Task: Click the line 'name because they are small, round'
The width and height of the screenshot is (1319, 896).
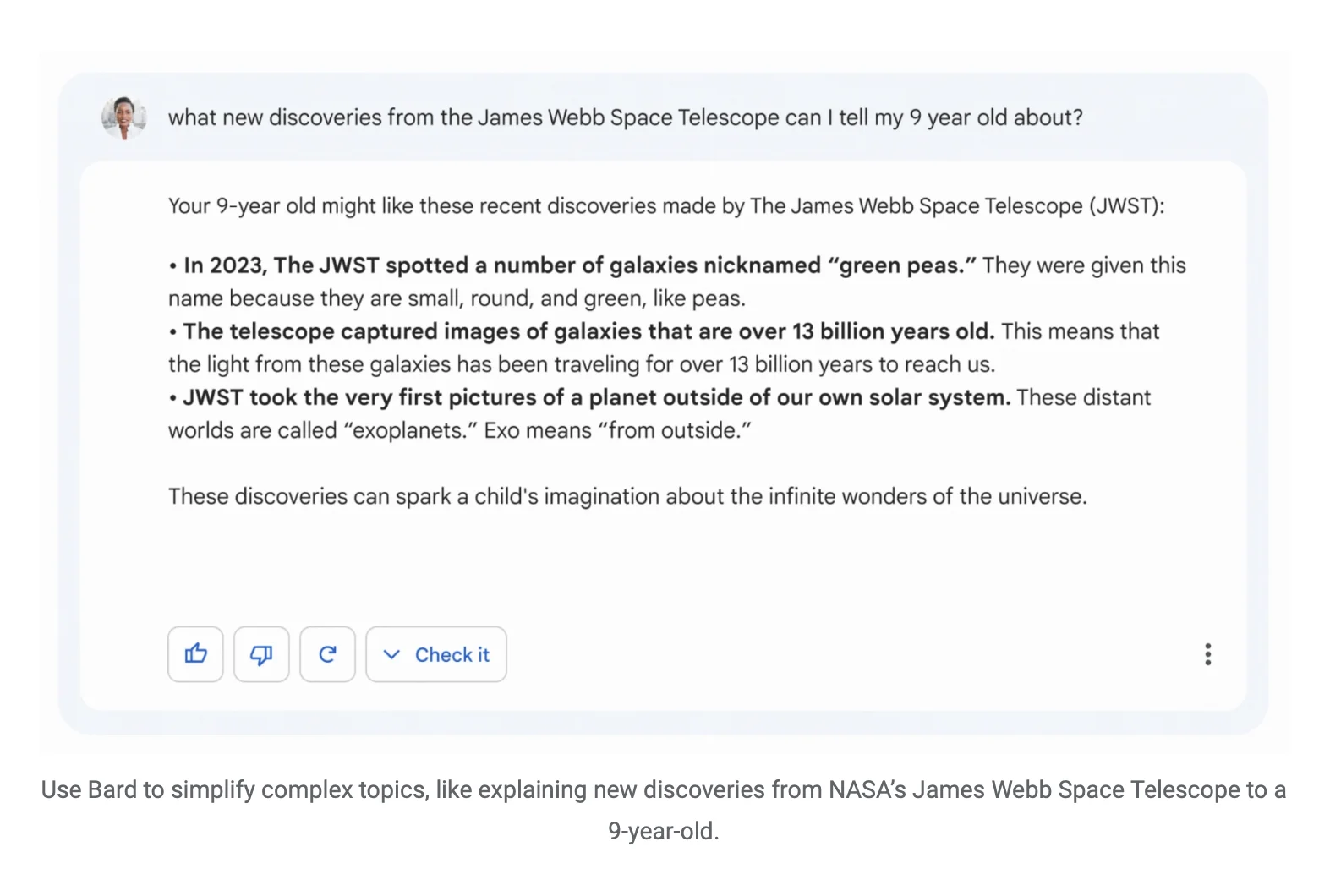Action: pos(457,298)
